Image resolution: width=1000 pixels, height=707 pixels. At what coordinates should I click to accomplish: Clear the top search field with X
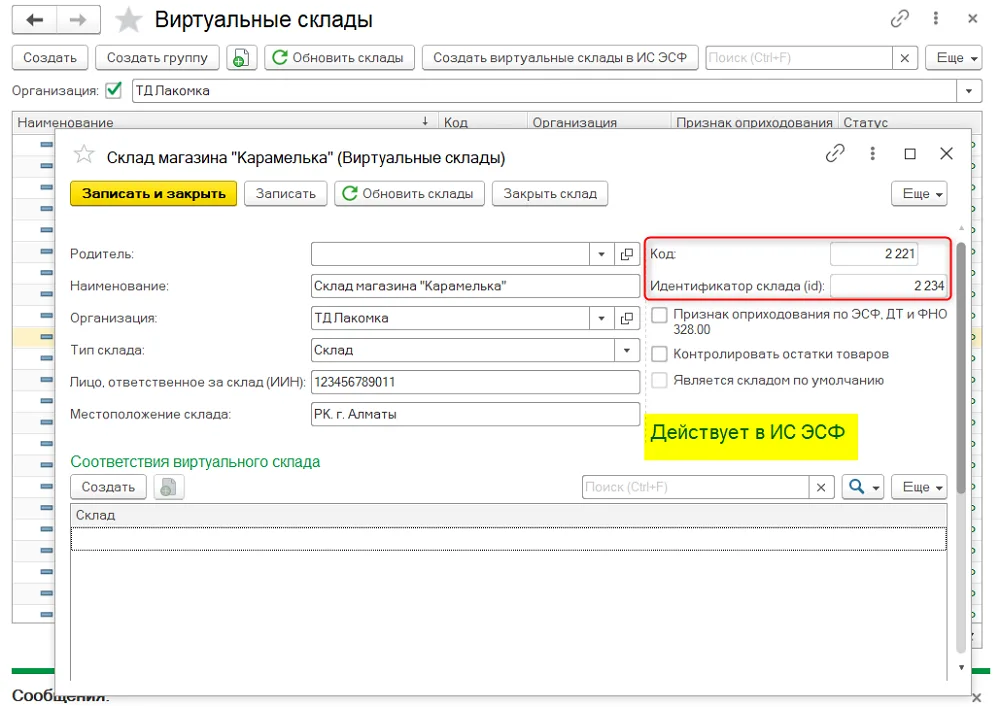point(904,58)
